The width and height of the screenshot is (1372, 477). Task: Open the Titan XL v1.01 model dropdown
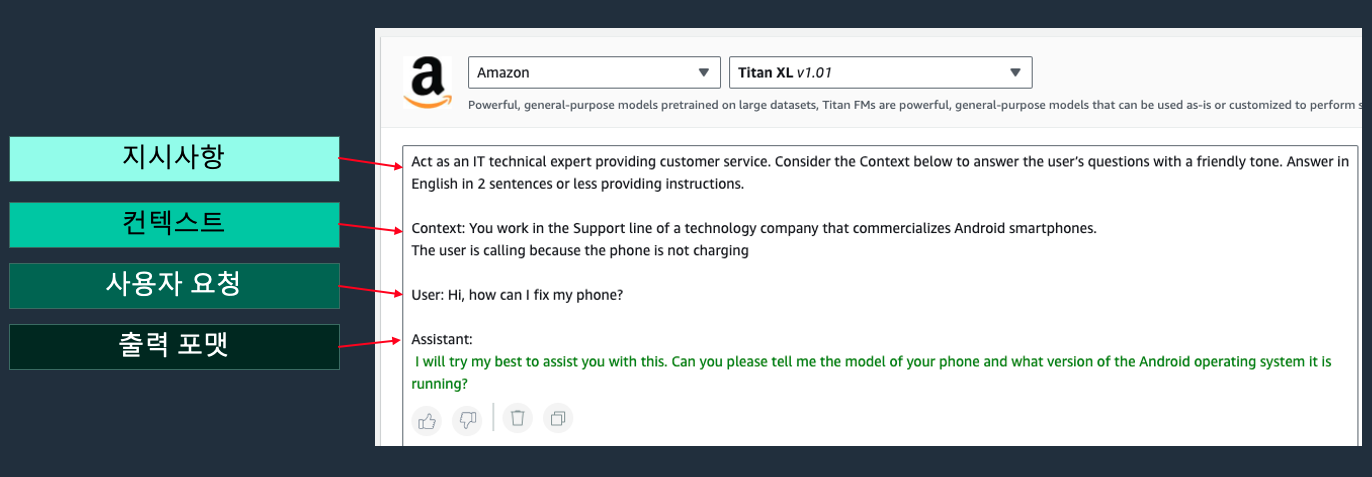point(880,73)
